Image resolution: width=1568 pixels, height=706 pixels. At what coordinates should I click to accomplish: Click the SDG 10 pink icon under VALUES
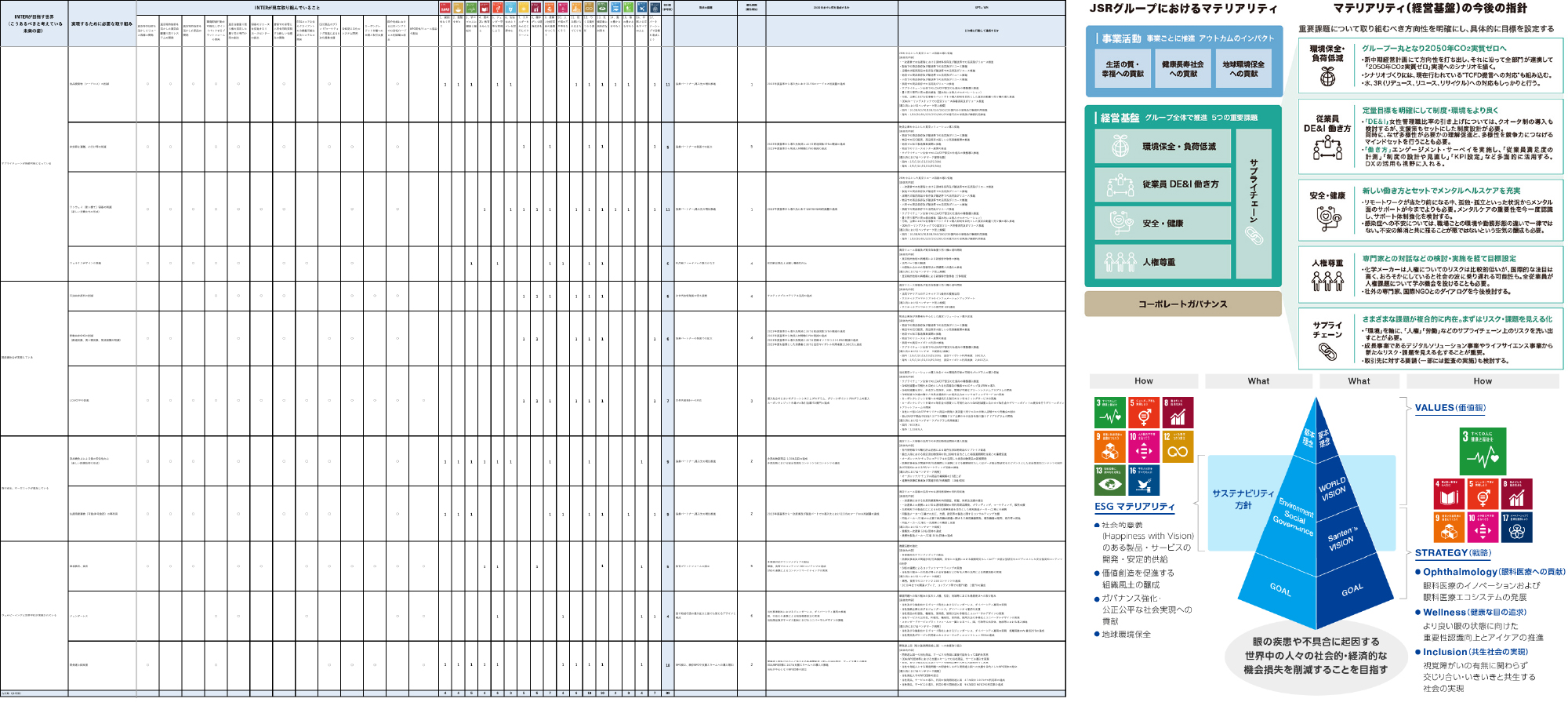pyautogui.click(x=1483, y=527)
